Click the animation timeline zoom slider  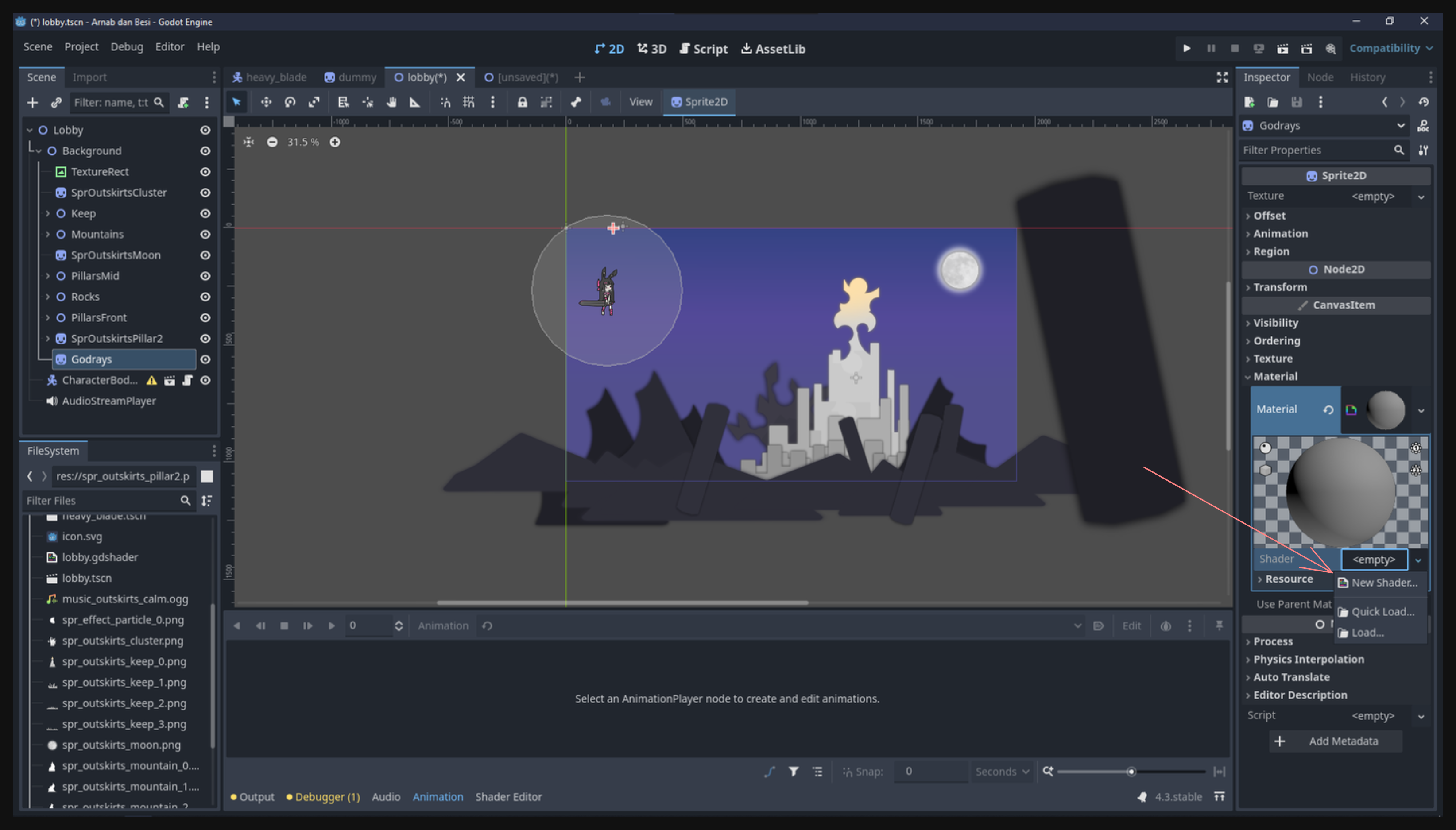(x=1131, y=772)
